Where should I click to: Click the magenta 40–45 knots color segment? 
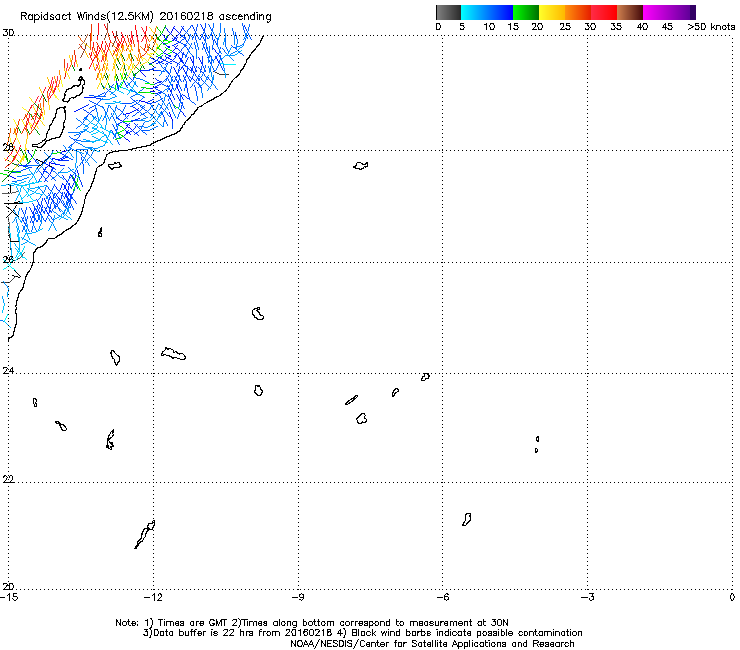pos(656,12)
